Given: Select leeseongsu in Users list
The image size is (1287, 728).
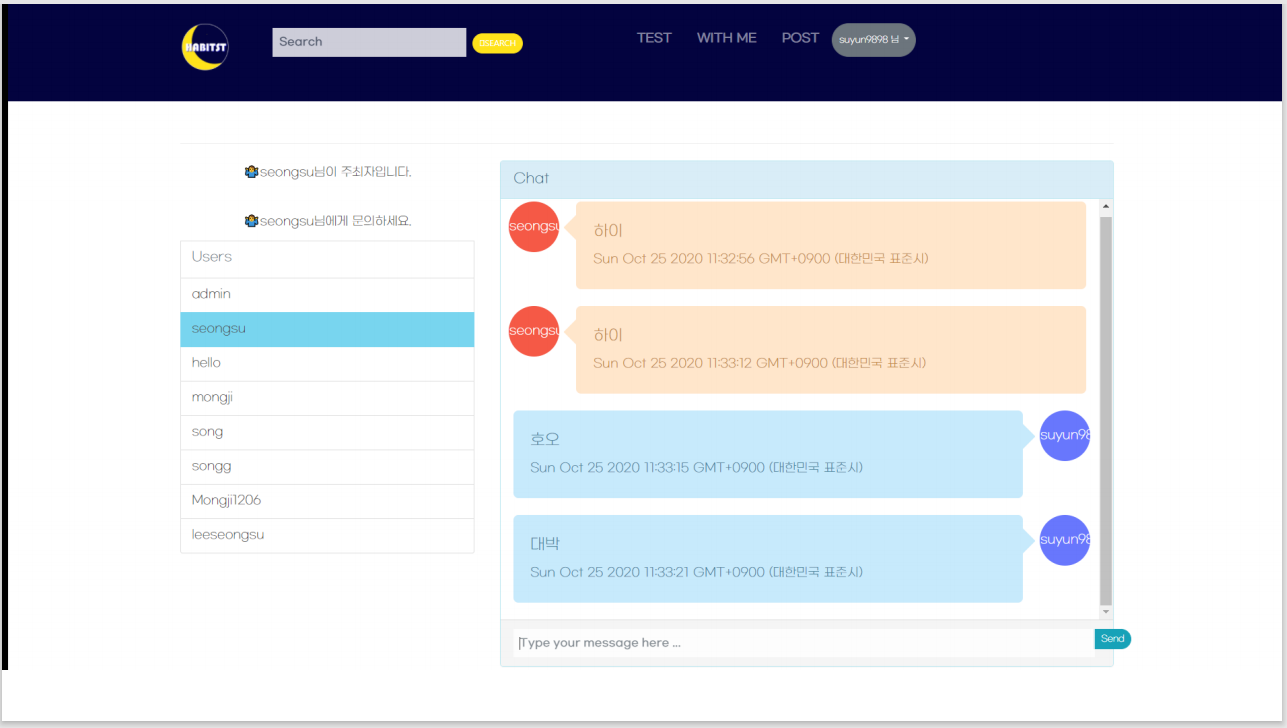Looking at the screenshot, I should (x=327, y=535).
